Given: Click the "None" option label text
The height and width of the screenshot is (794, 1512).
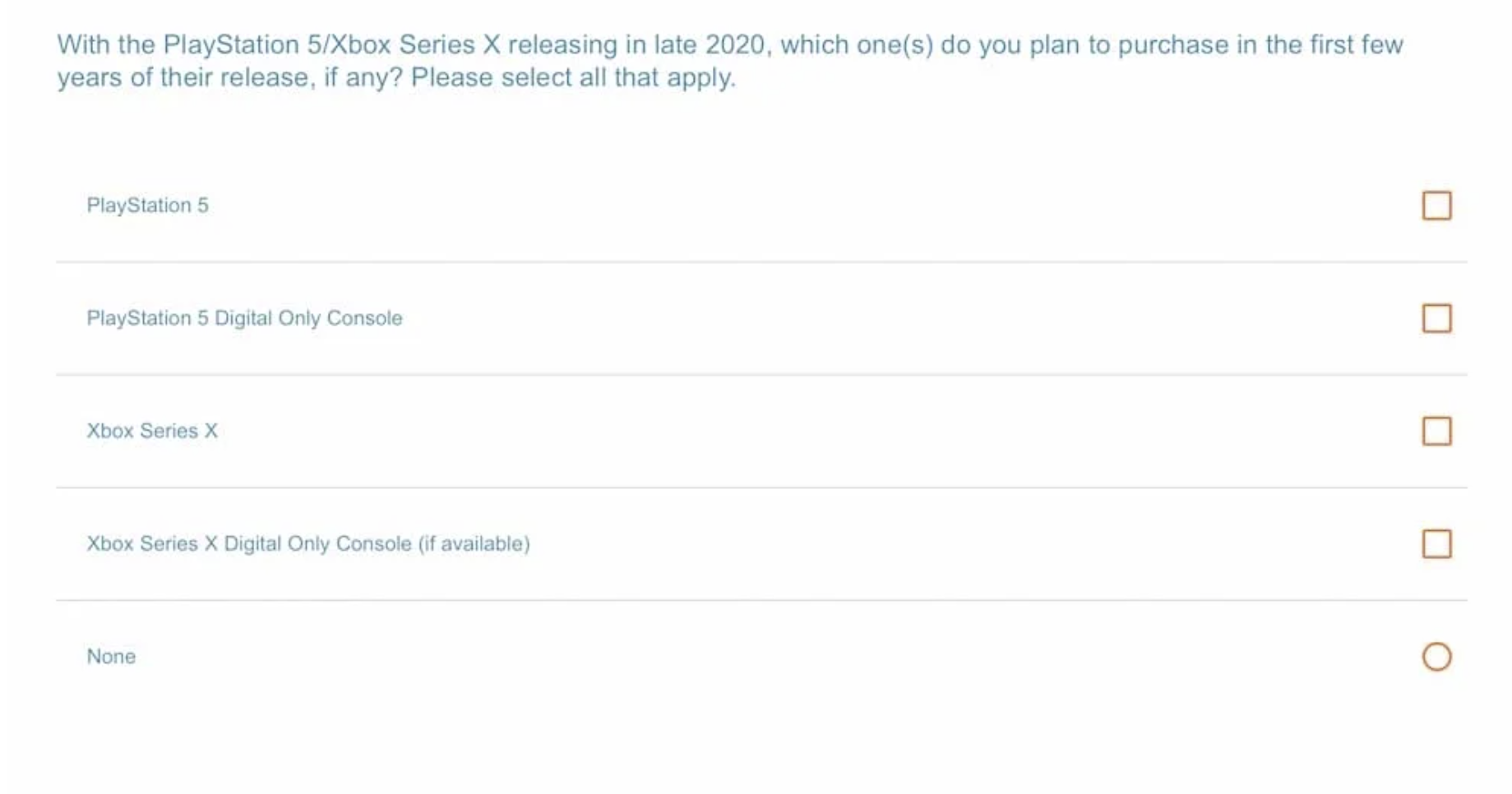Looking at the screenshot, I should pyautogui.click(x=111, y=657).
